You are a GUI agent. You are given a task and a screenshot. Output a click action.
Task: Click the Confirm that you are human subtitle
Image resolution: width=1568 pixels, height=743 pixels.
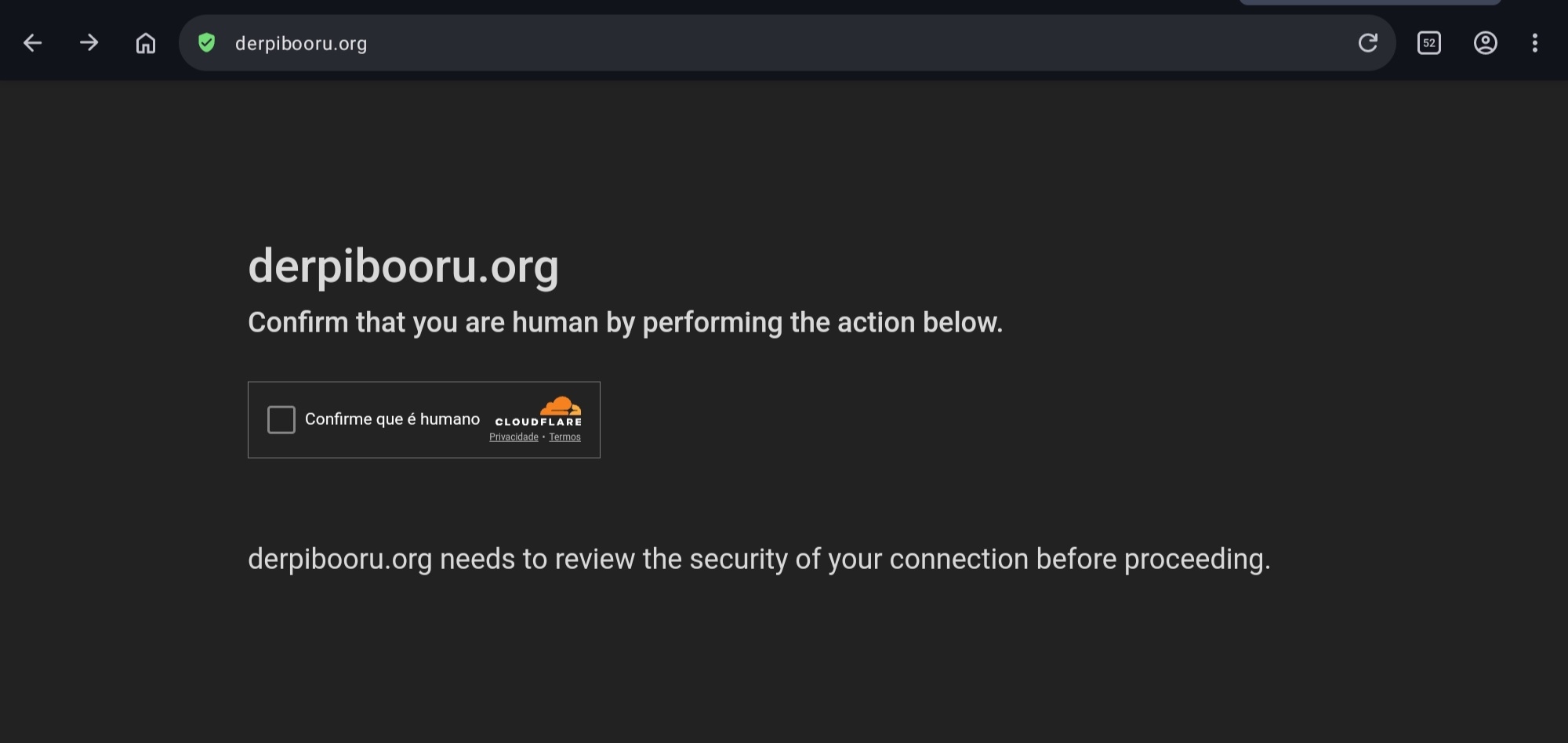(625, 322)
